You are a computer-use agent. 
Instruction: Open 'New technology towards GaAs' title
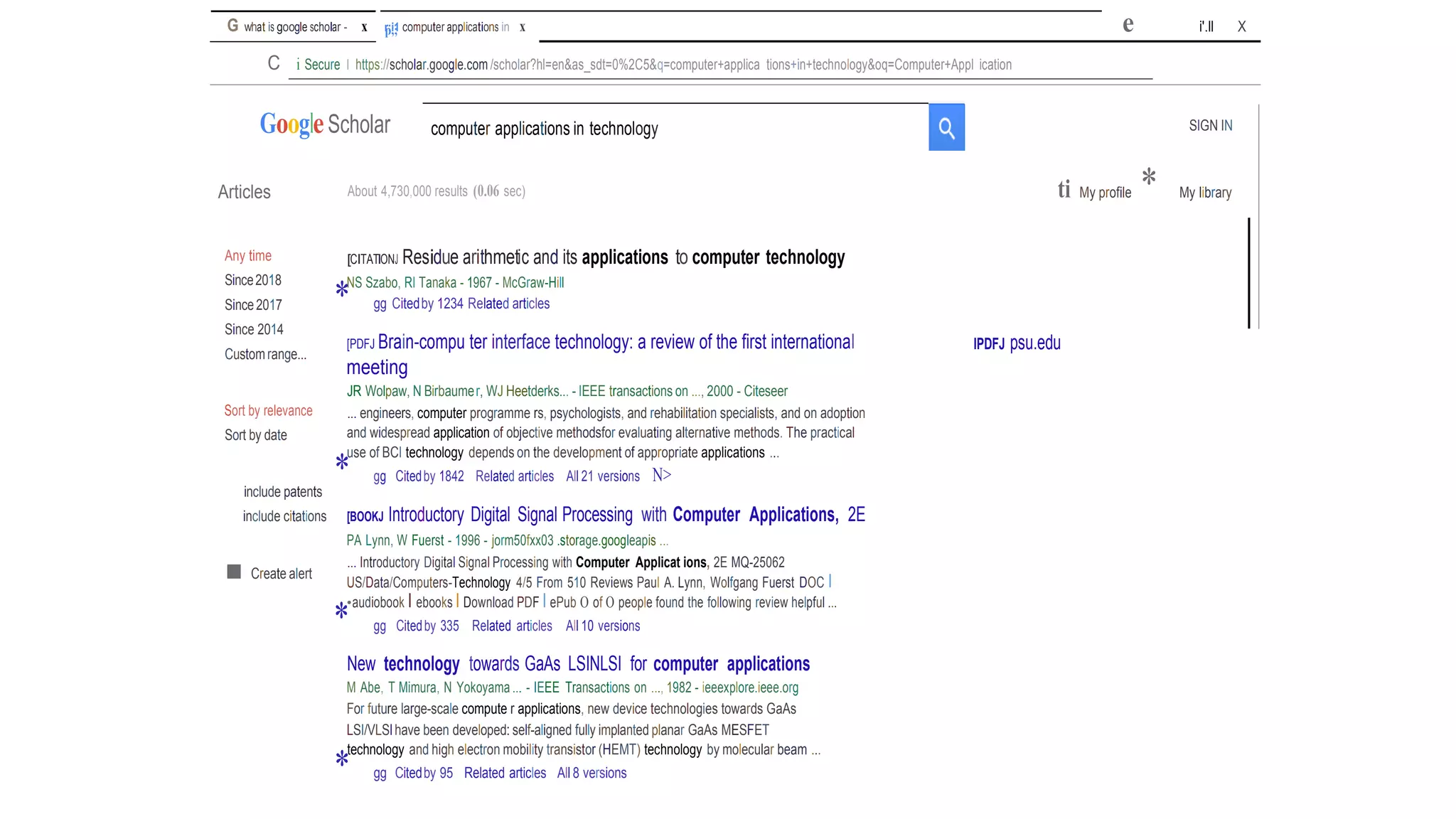point(578,664)
